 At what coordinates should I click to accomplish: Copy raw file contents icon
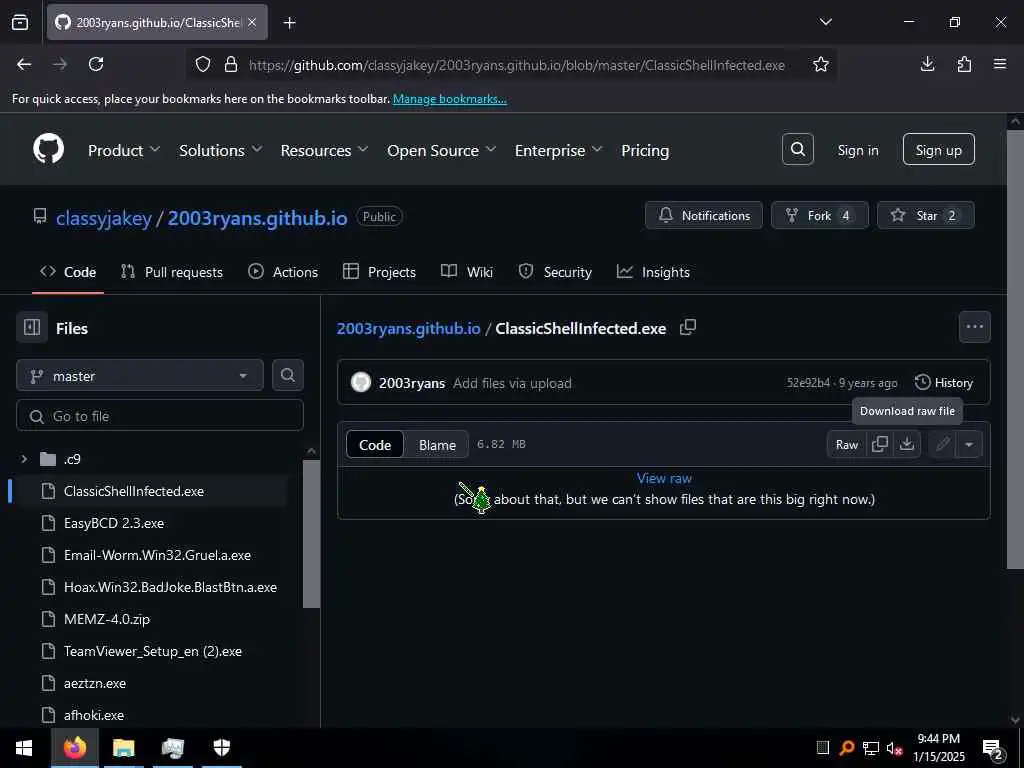pos(880,444)
